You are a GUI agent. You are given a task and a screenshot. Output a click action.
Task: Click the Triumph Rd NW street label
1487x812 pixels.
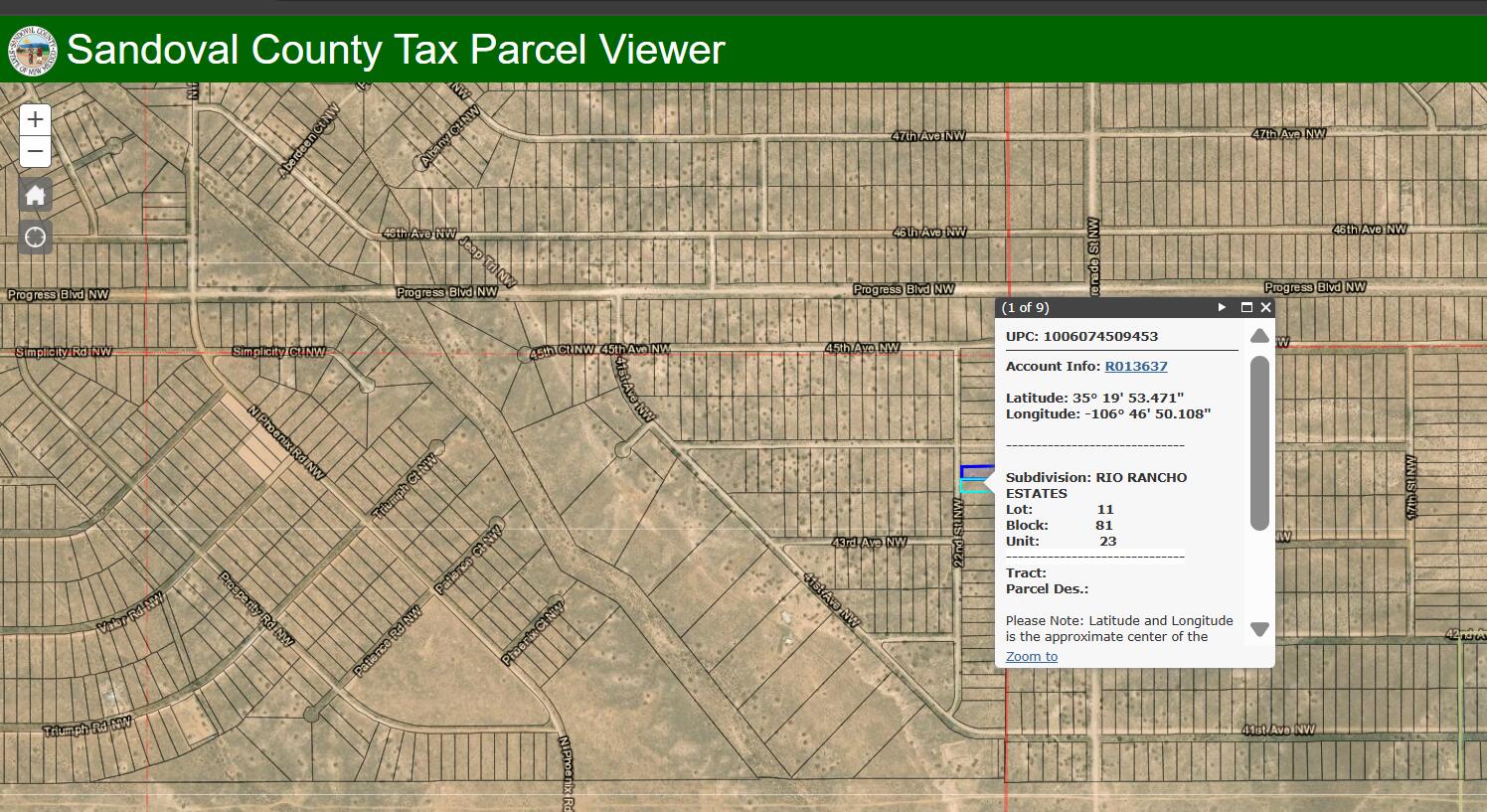tap(87, 729)
